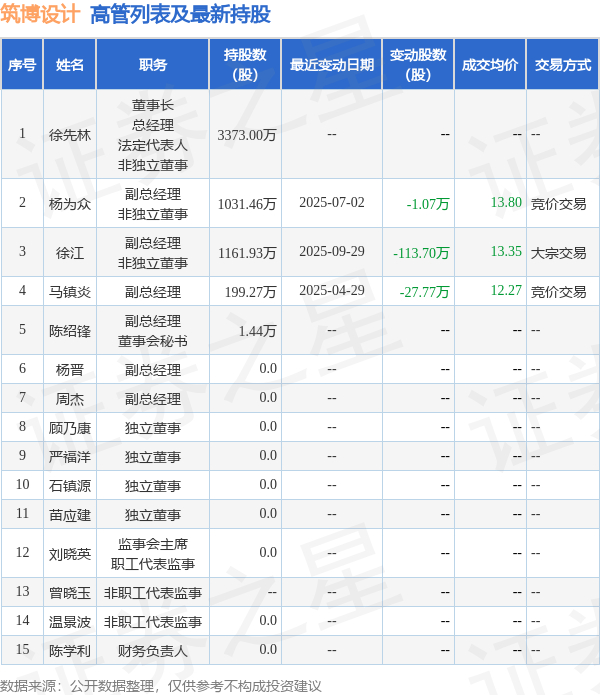Screen dimensions: 600x695
Task: Click 陈绍锋's 董事会秘书 position cell
Action: point(153,331)
